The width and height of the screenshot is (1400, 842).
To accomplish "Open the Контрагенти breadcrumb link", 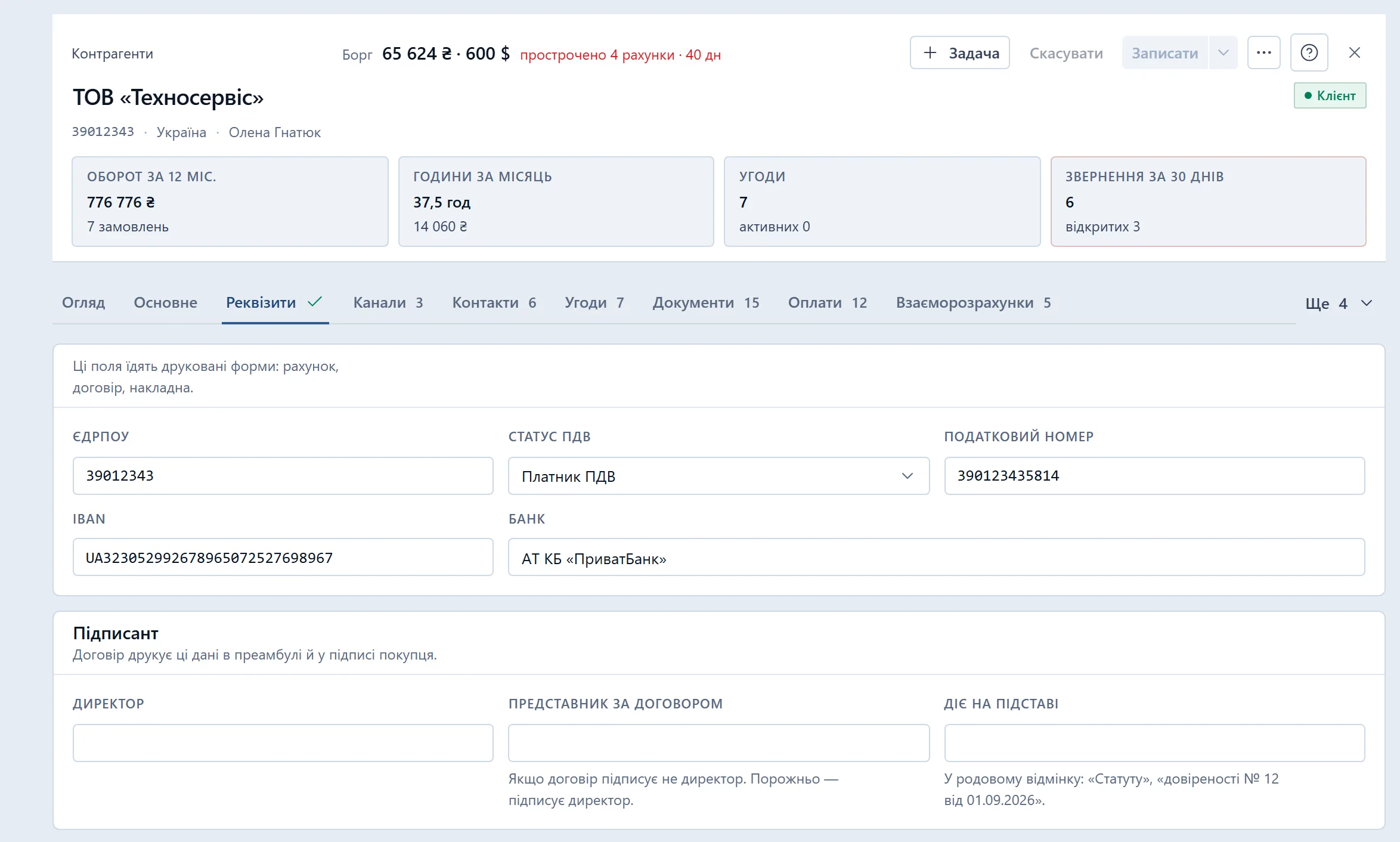I will click(x=112, y=54).
